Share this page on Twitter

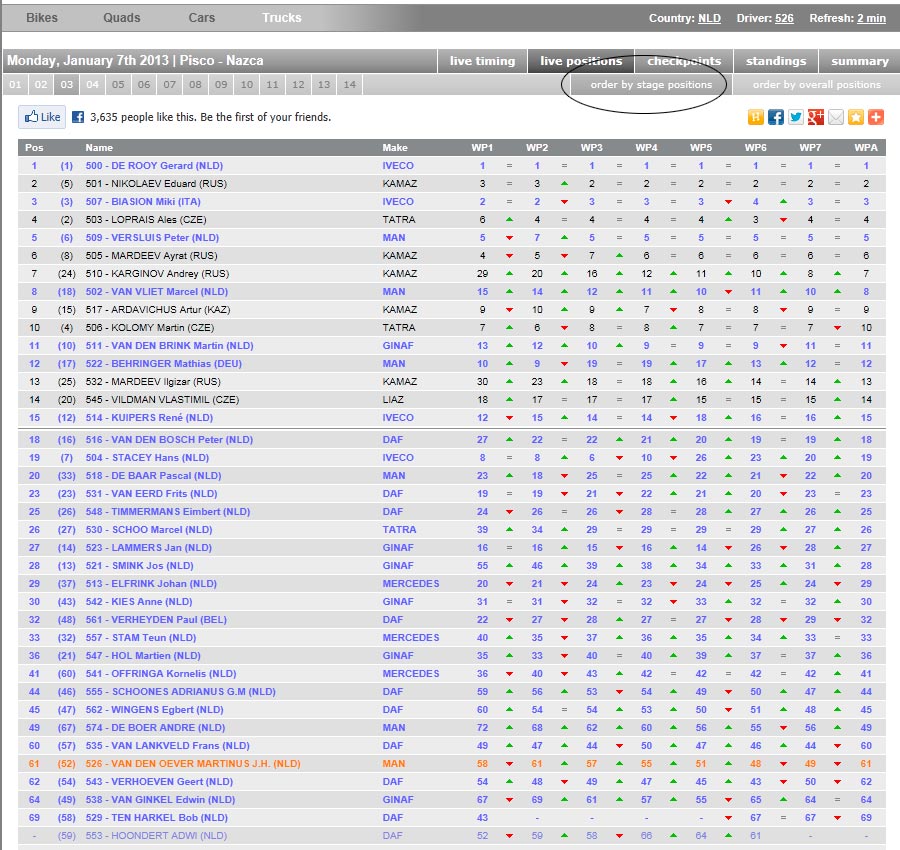click(x=796, y=117)
